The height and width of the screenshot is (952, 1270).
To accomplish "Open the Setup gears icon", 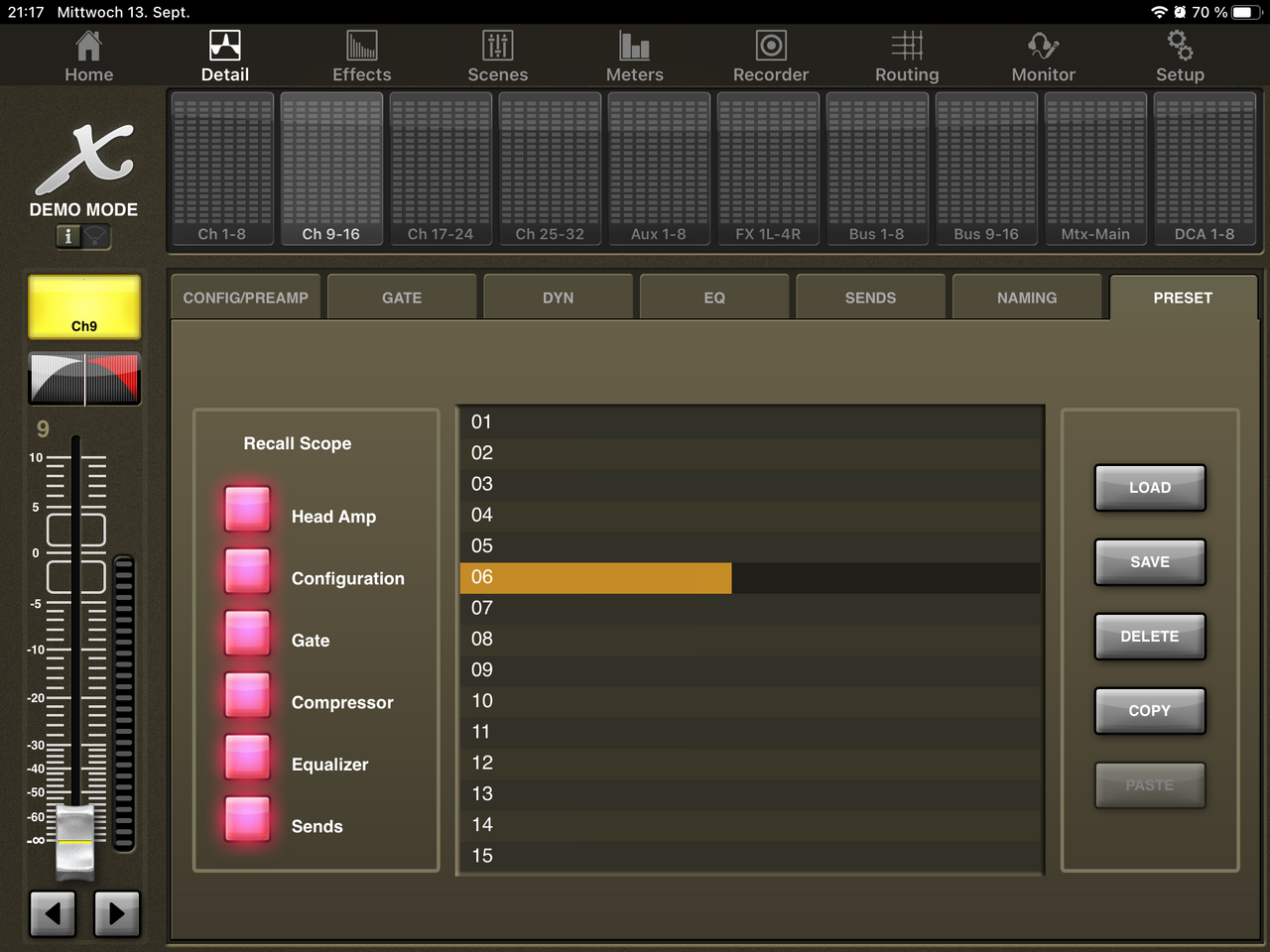I will [1179, 47].
